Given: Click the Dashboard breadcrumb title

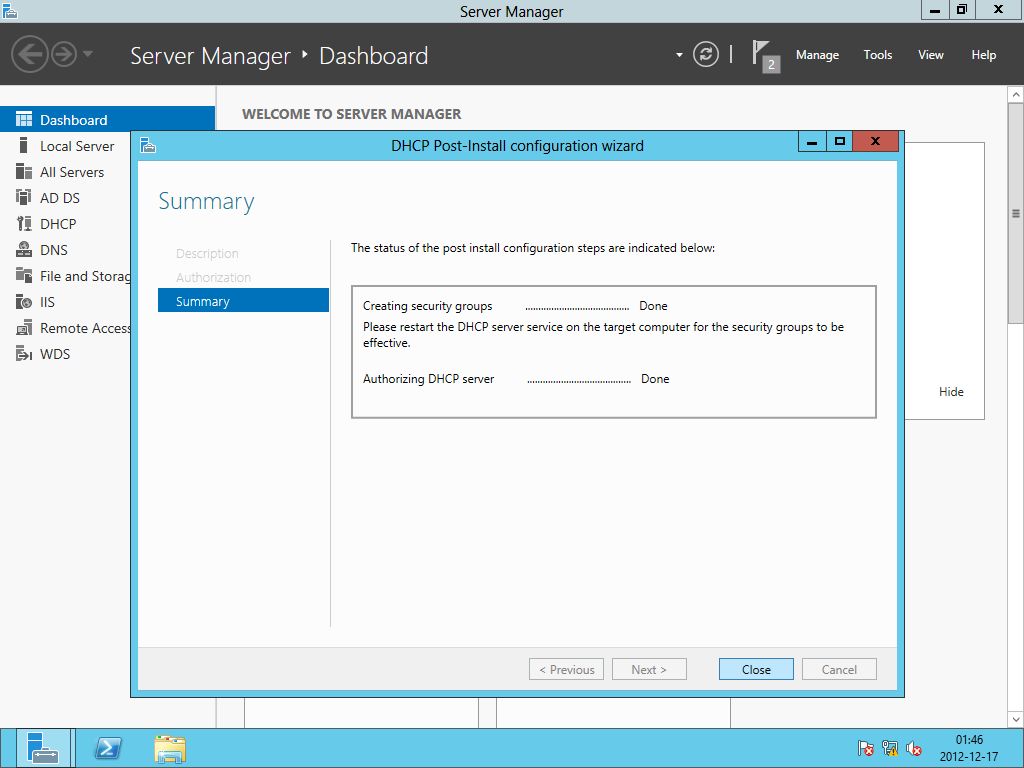Looking at the screenshot, I should click(374, 56).
